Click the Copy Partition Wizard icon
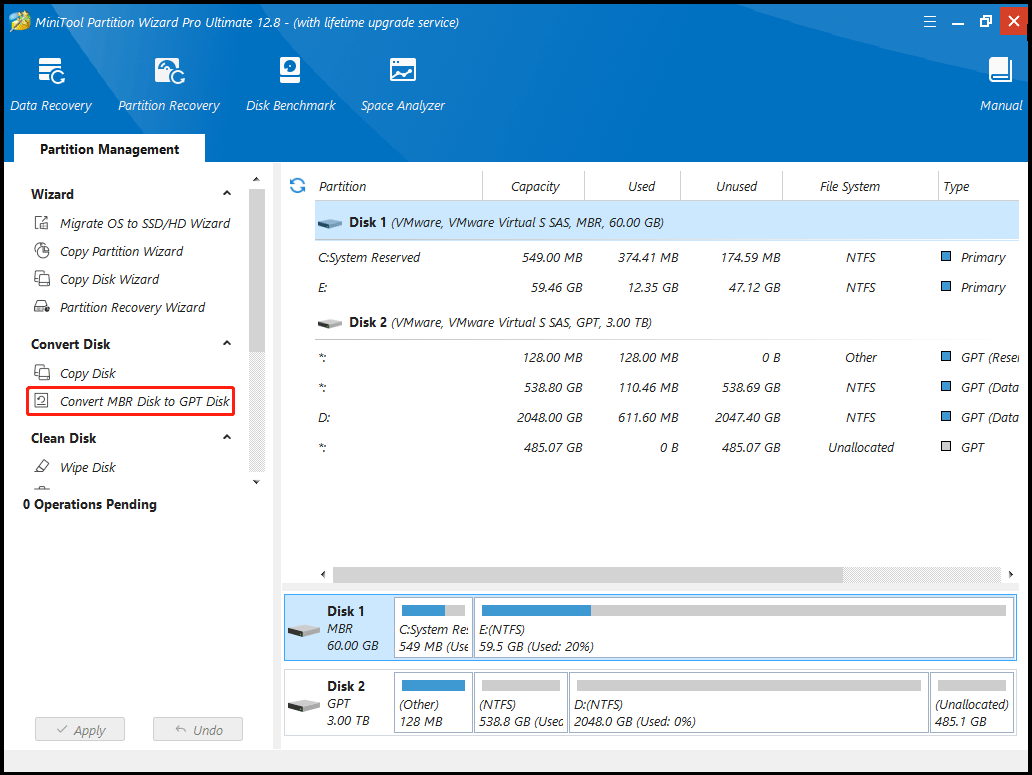This screenshot has width=1032, height=775. (x=41, y=251)
